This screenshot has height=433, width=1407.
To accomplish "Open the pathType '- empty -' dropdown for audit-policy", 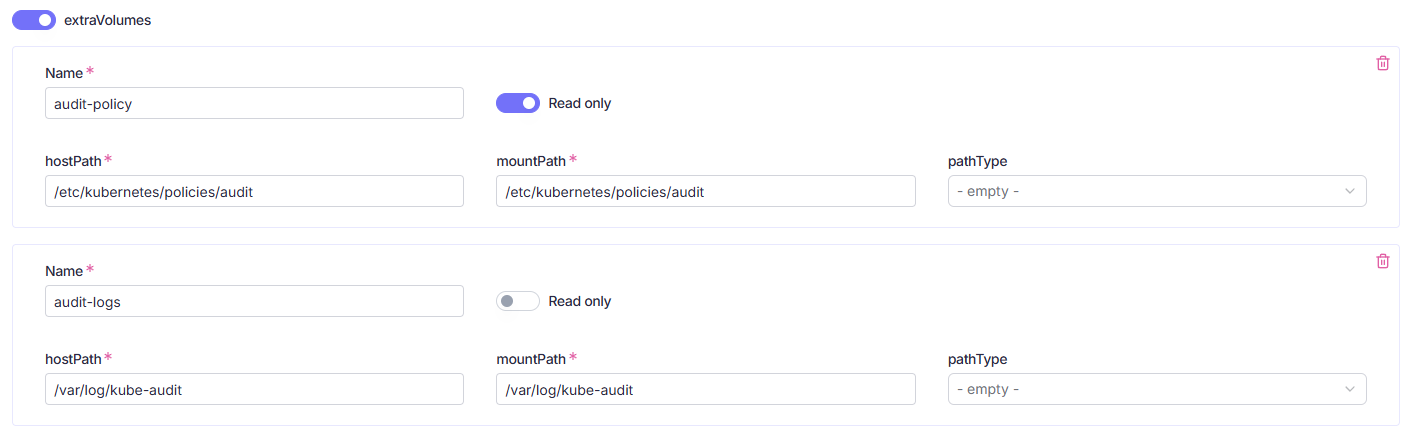I will (x=1157, y=191).
